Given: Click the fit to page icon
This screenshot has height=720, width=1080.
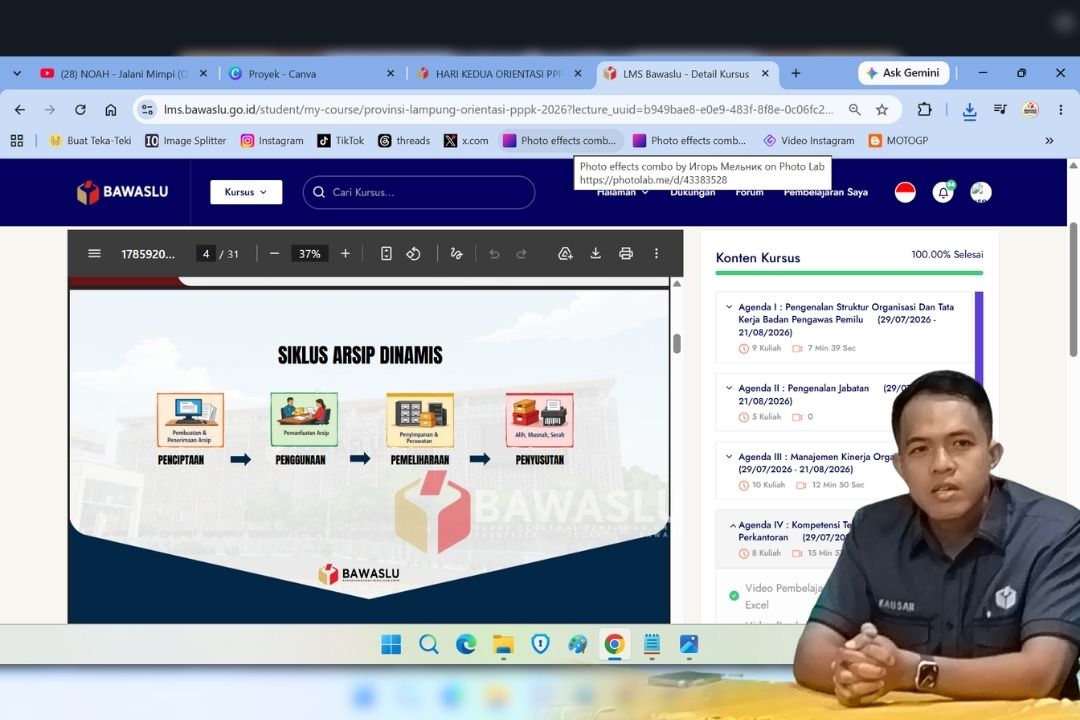Looking at the screenshot, I should coord(386,254).
